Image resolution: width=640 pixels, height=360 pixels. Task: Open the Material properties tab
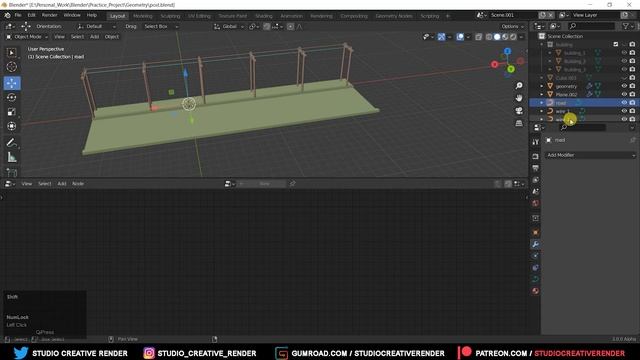click(536, 291)
